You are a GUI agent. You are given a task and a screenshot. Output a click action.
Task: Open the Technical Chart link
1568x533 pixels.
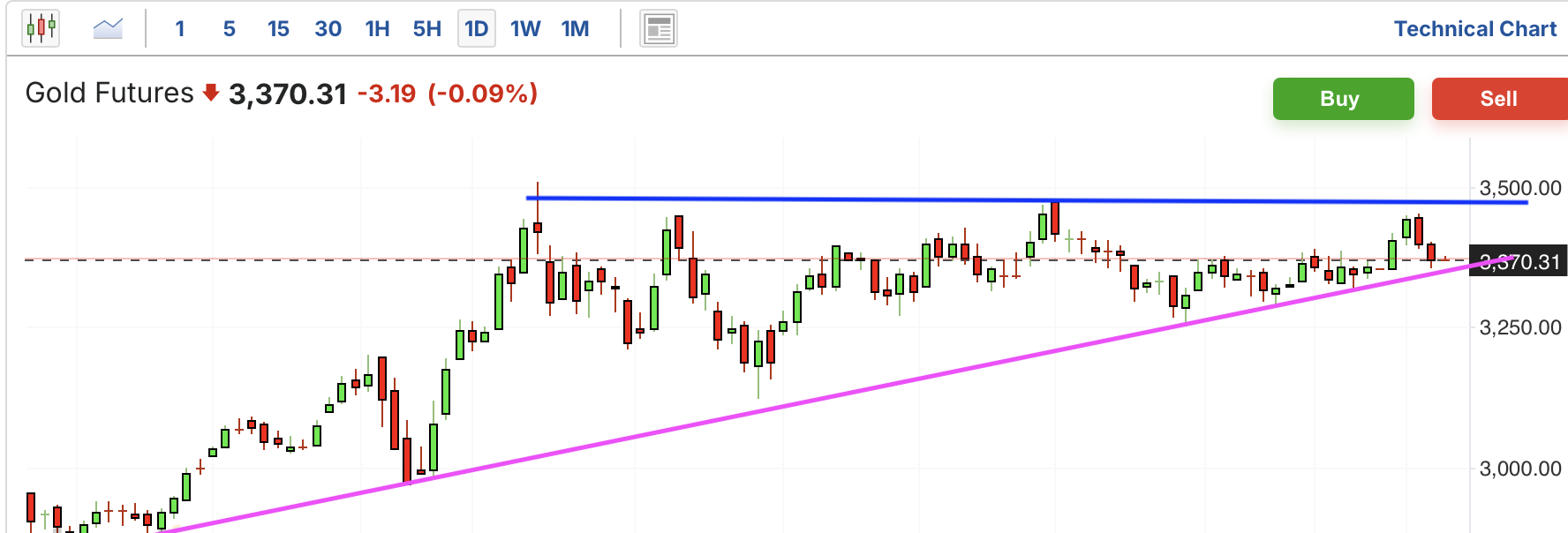click(1475, 29)
